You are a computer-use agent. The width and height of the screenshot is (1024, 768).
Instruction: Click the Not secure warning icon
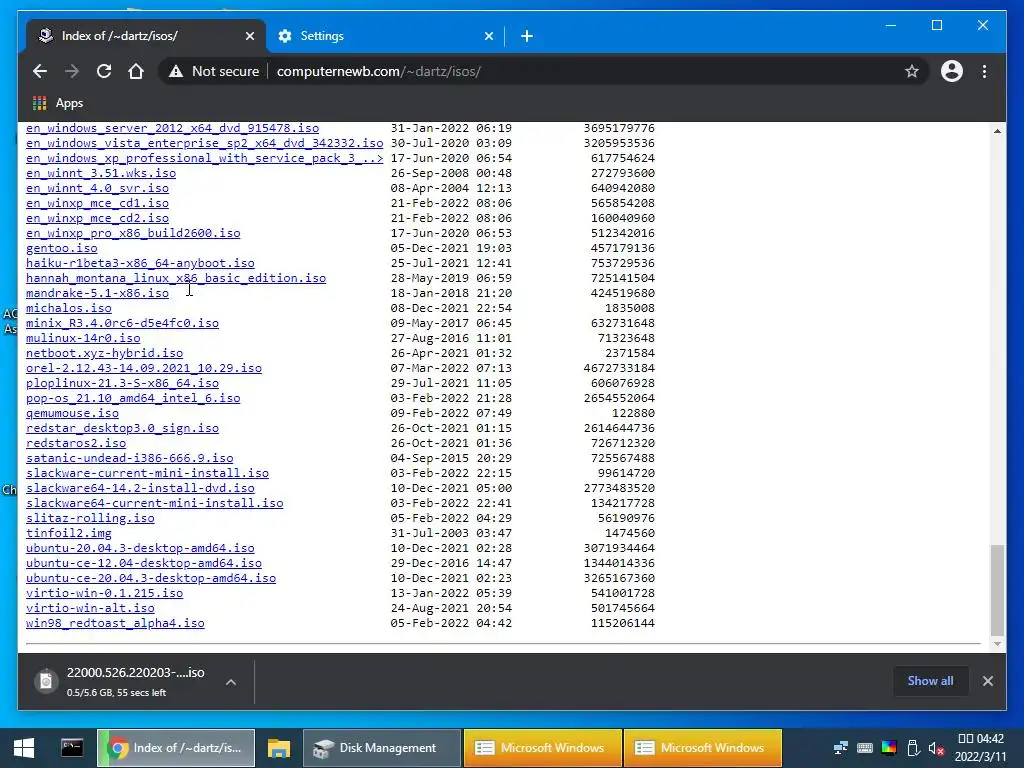(x=176, y=71)
